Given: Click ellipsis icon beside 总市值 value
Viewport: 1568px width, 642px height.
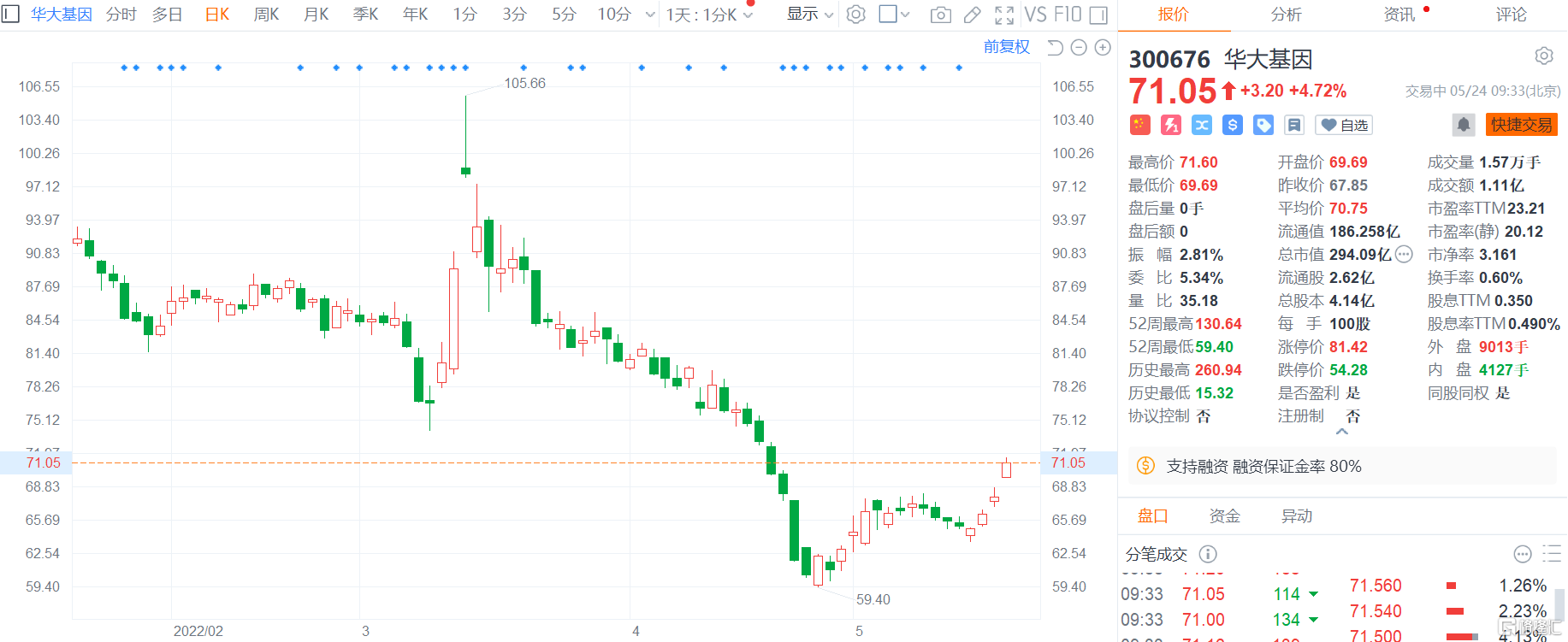Looking at the screenshot, I should click(x=1404, y=254).
